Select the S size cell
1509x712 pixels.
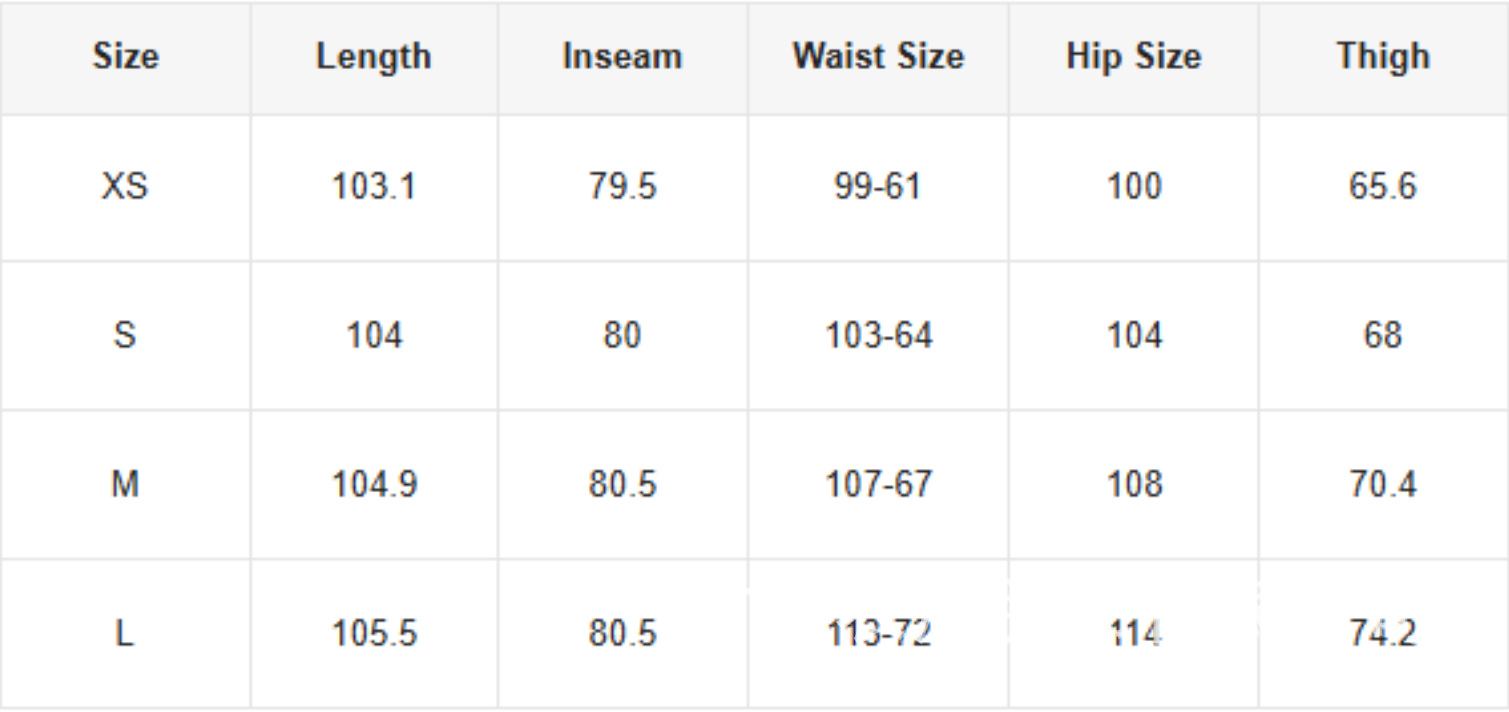click(x=125, y=335)
